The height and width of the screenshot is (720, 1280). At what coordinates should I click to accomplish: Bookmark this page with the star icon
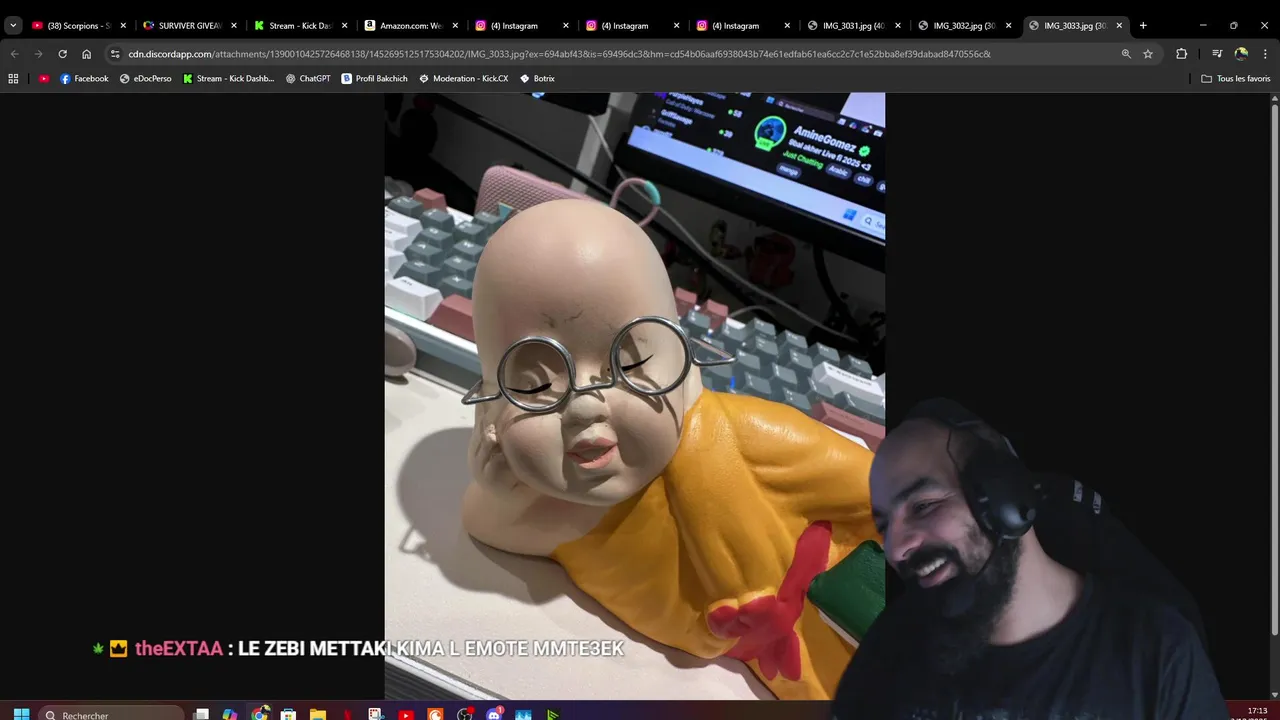(1148, 54)
